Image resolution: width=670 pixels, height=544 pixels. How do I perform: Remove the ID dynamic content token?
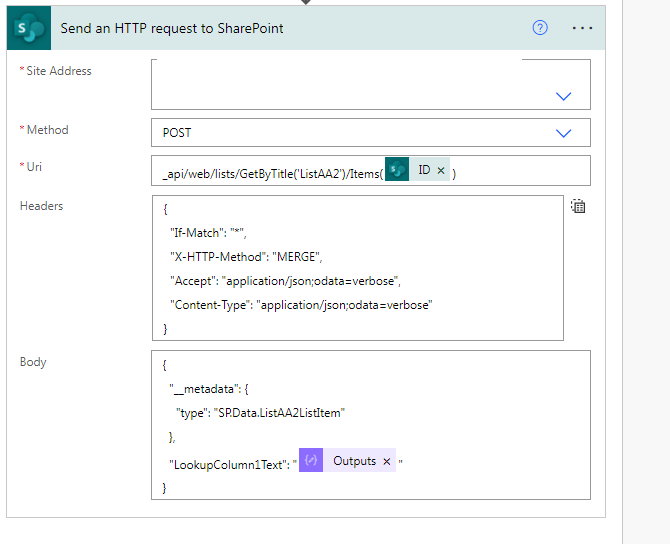coord(441,170)
